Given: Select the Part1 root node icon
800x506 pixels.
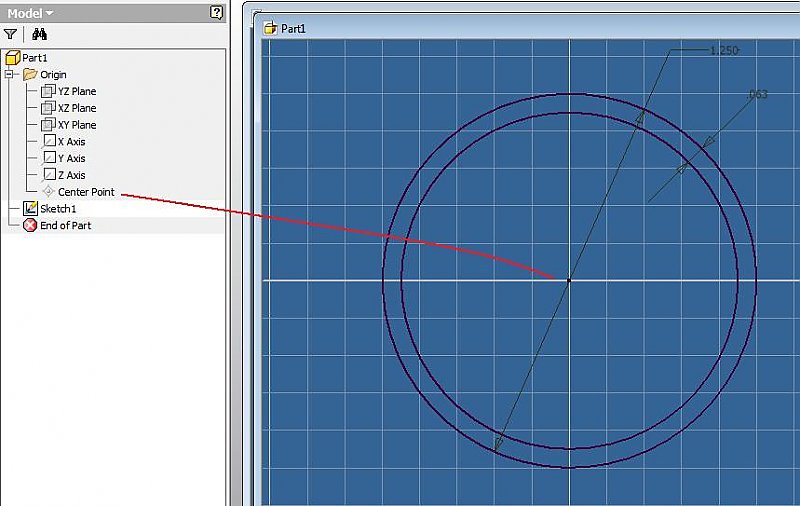Looking at the screenshot, I should 13,58.
